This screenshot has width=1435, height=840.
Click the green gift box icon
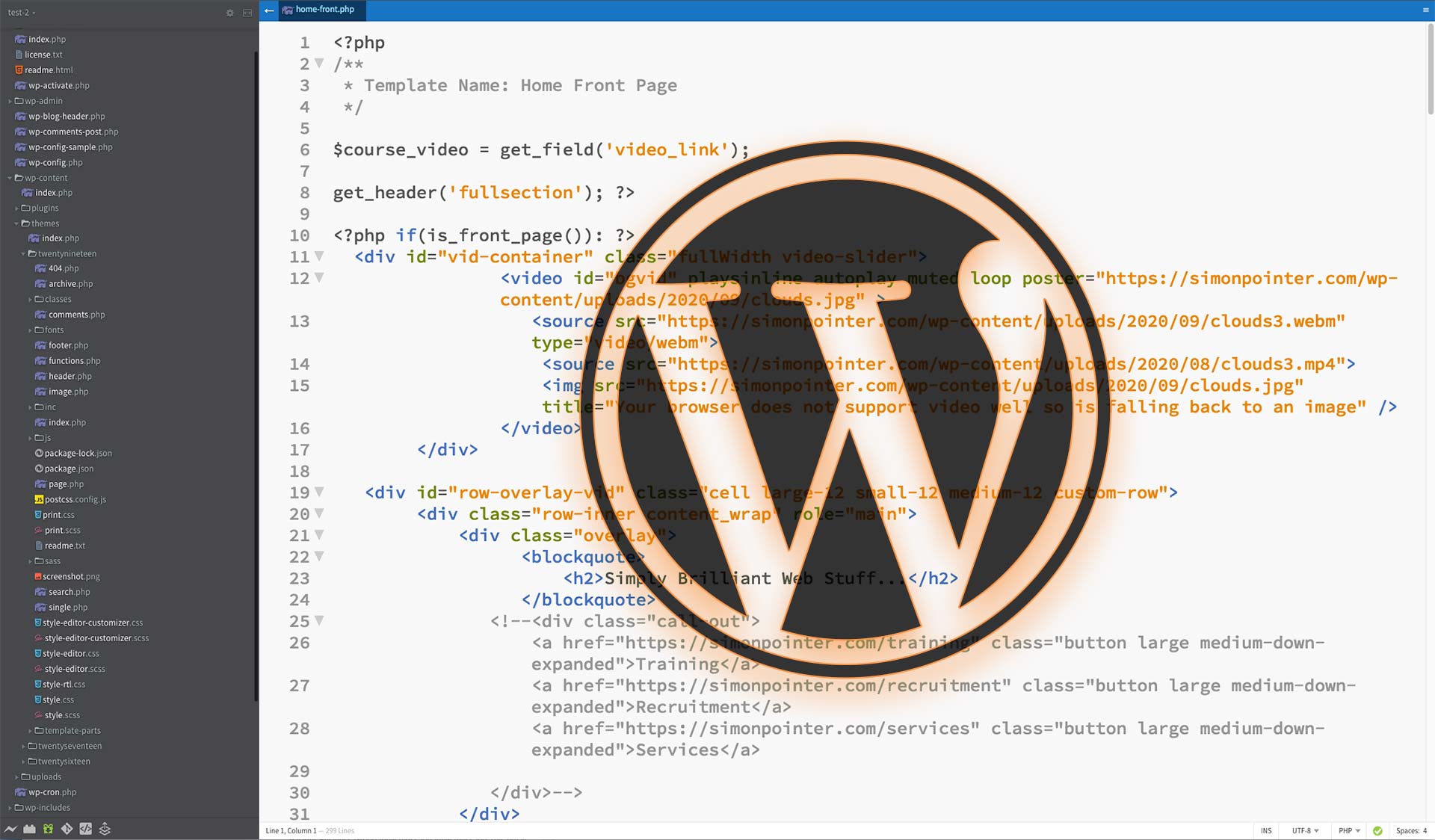pos(48,829)
